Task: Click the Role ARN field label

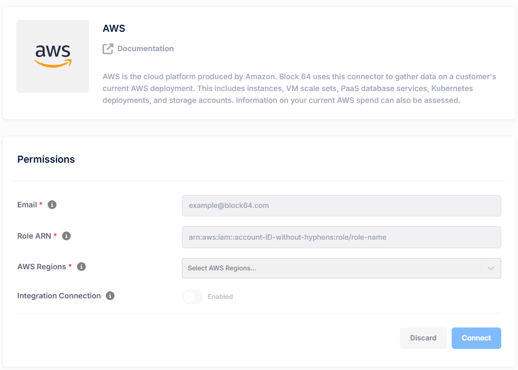Action: 34,236
